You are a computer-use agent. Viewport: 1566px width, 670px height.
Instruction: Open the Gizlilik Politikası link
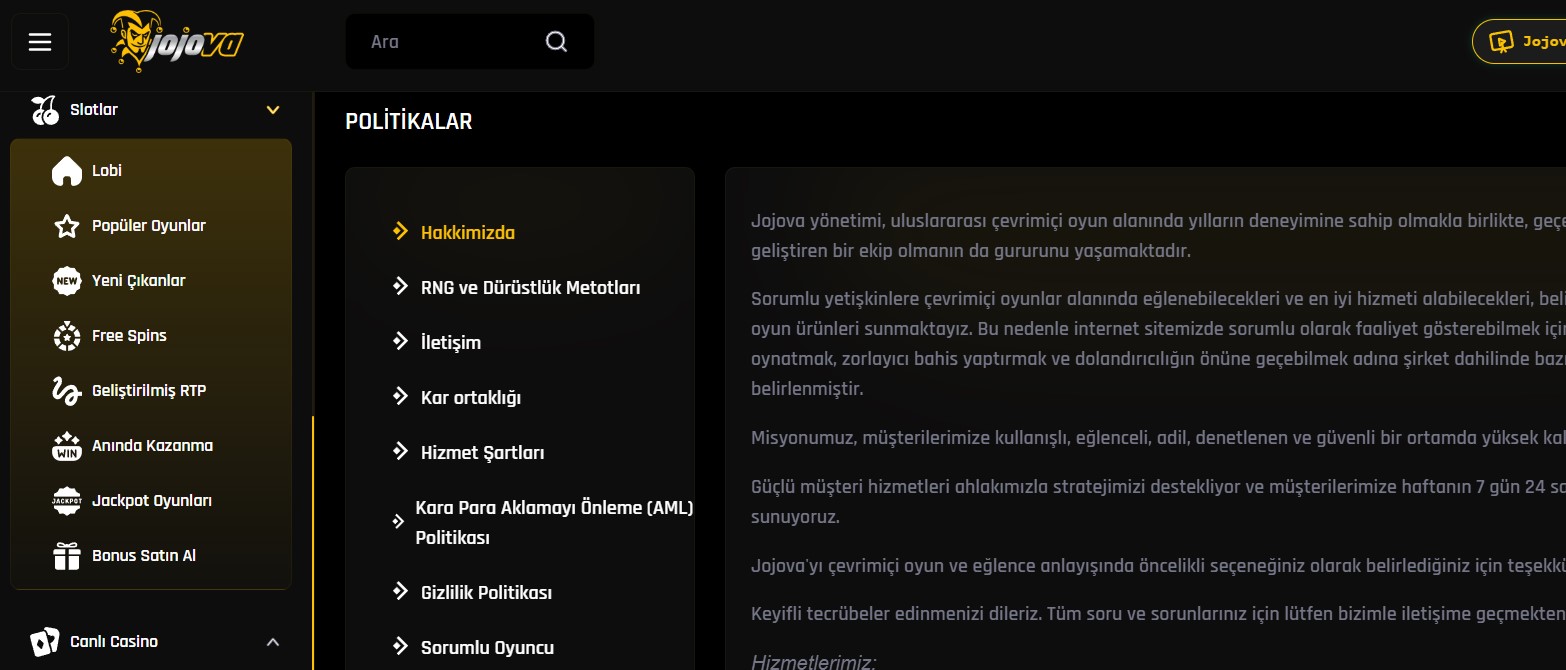486,591
